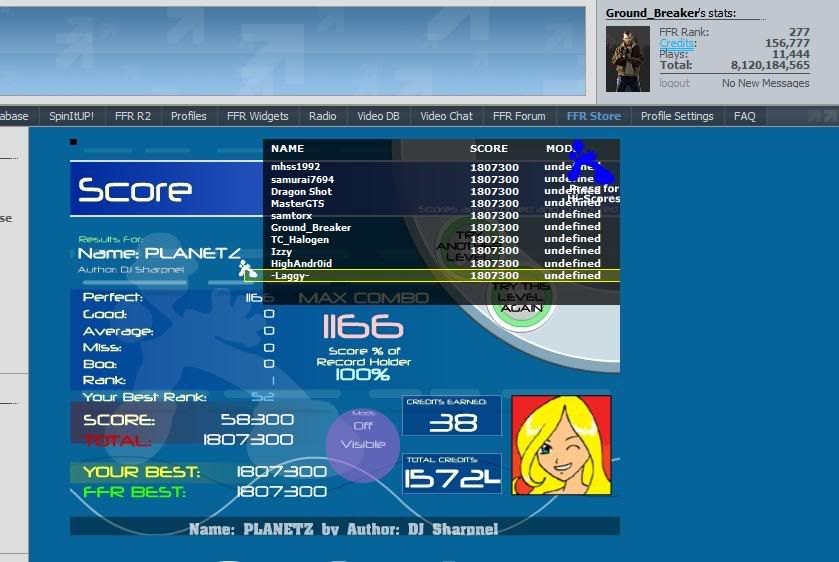
Task: Switch to the Radio tab
Action: click(x=322, y=116)
